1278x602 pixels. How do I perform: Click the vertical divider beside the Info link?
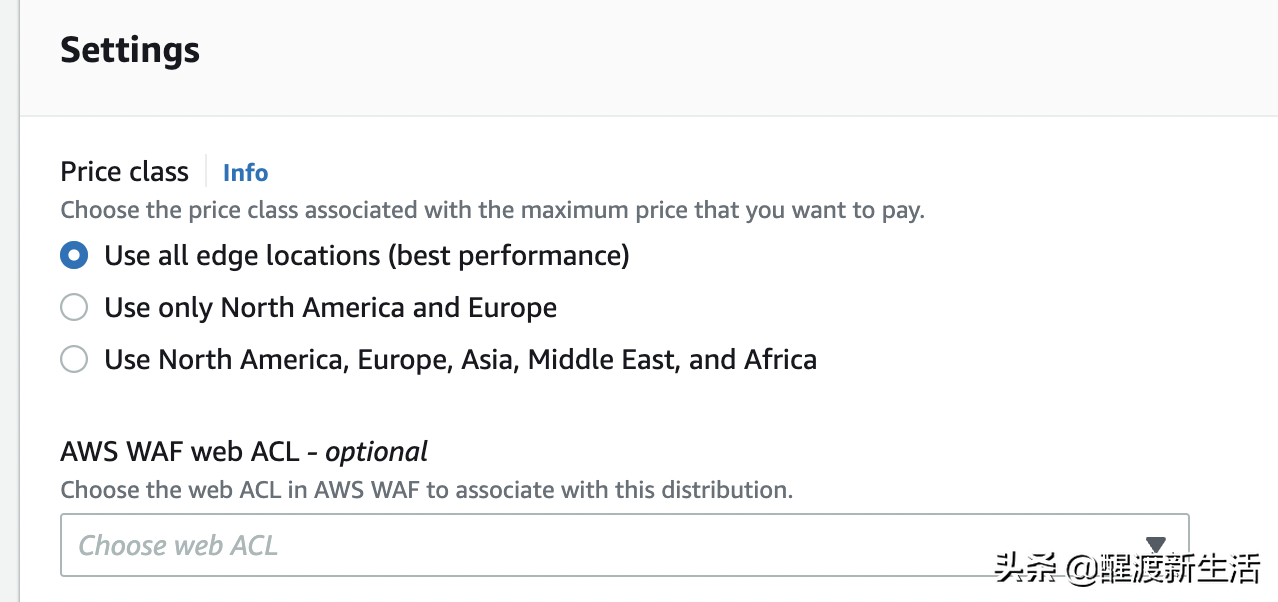pos(206,171)
